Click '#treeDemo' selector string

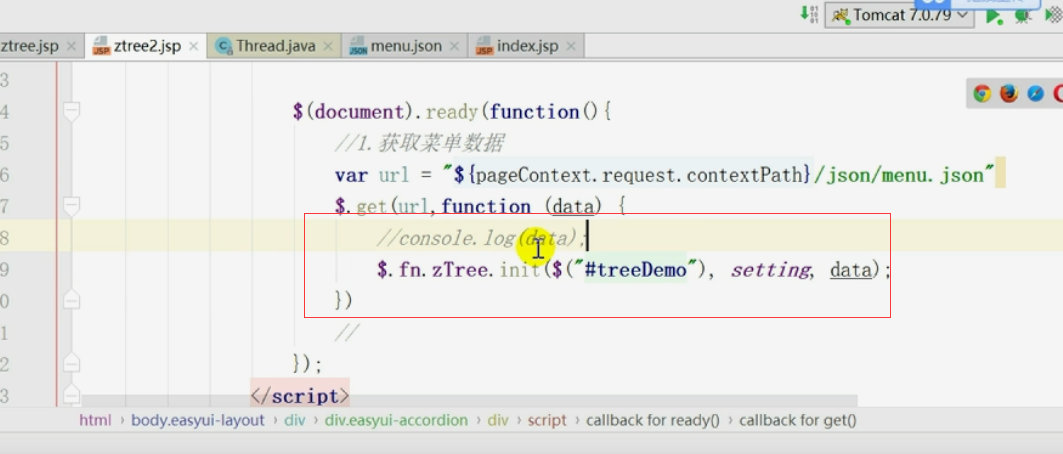[636, 270]
